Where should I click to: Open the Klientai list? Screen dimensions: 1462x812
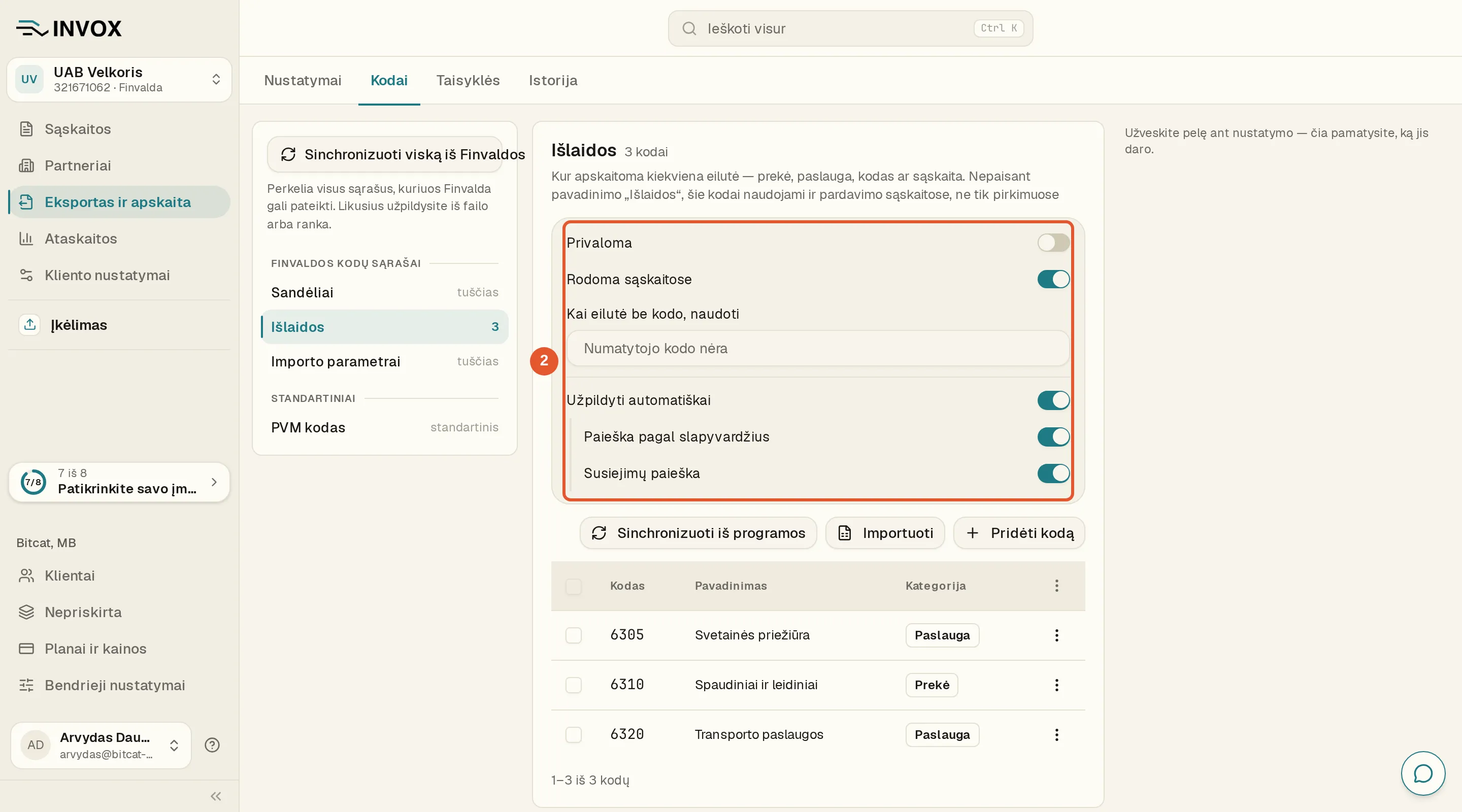119,576
